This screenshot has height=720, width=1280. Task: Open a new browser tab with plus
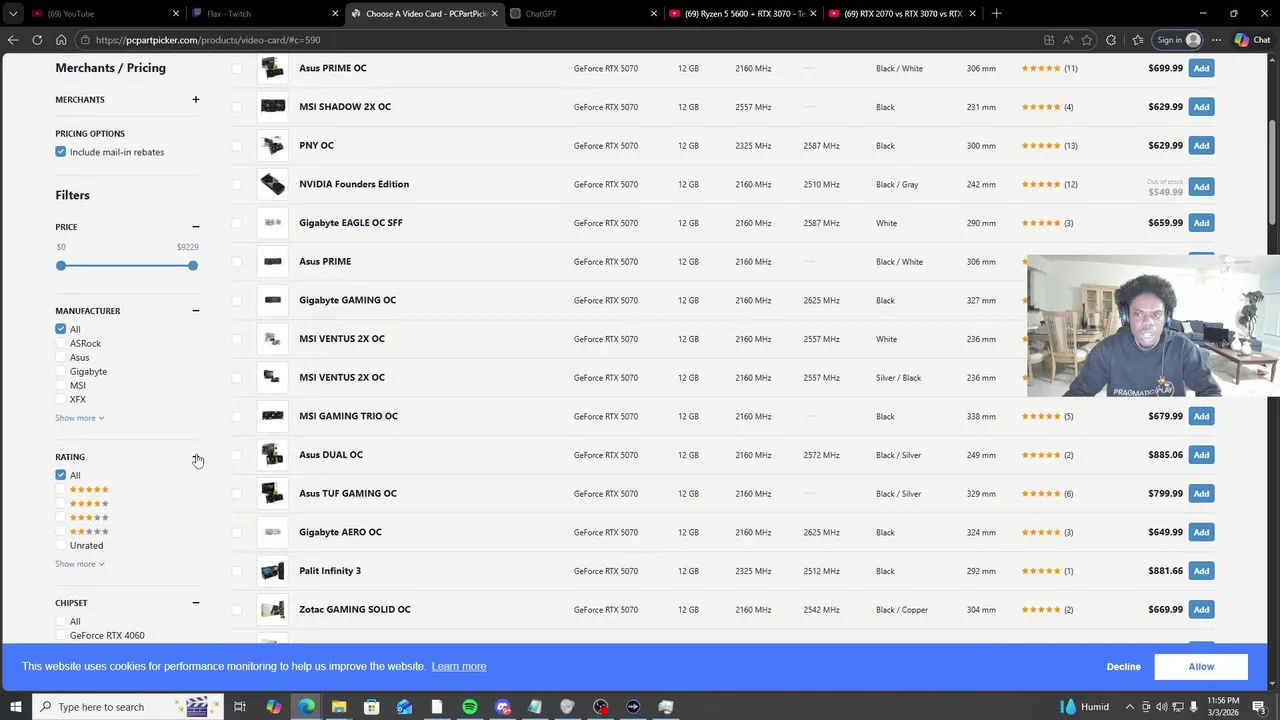[x=996, y=14]
